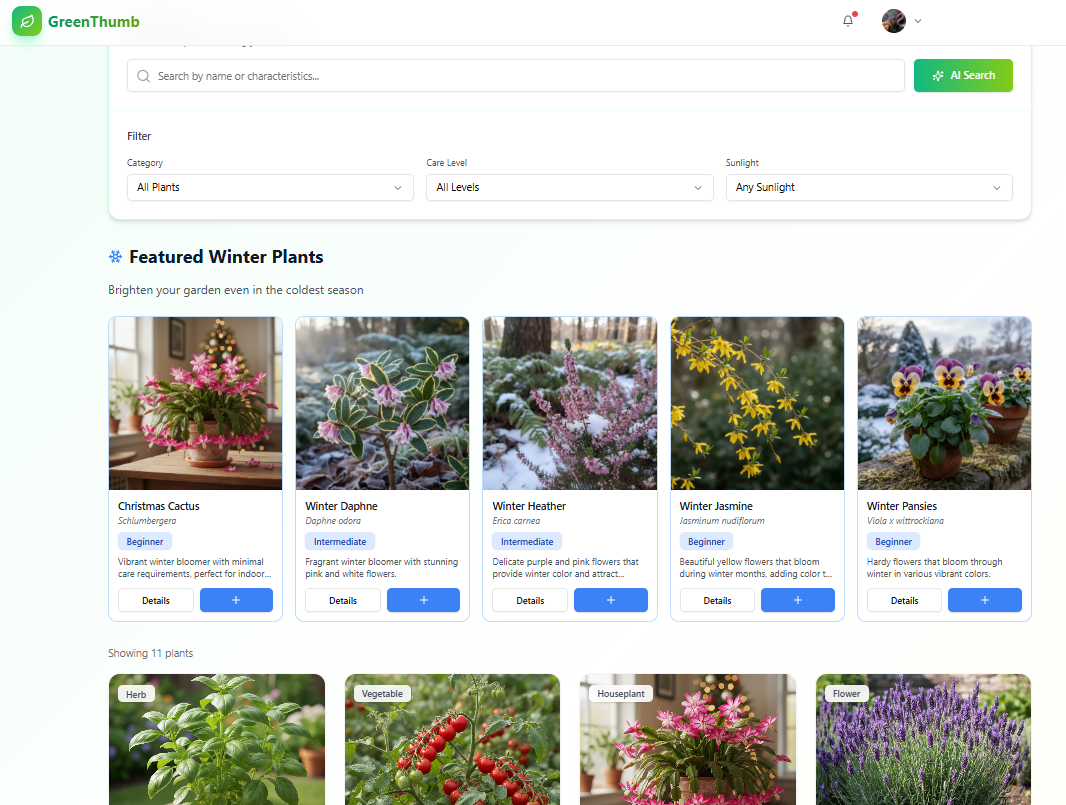Open the Sunlight filter showing Any Sunlight
This screenshot has width=1066, height=805.
point(868,187)
